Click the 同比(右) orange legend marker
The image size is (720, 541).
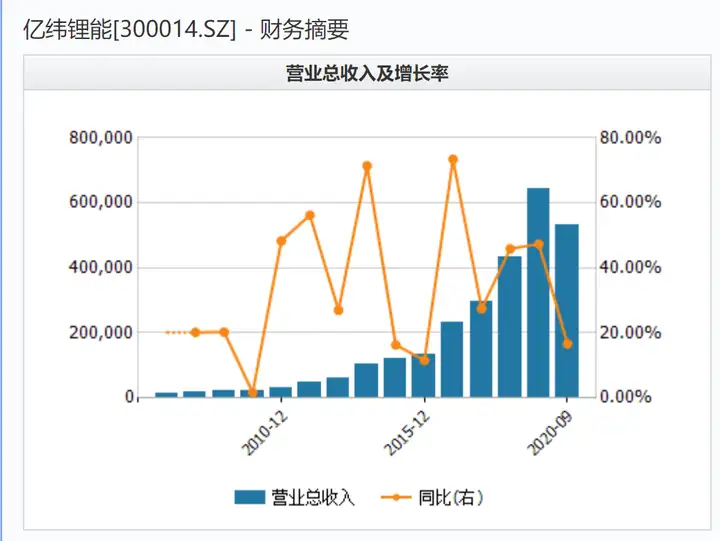click(396, 497)
